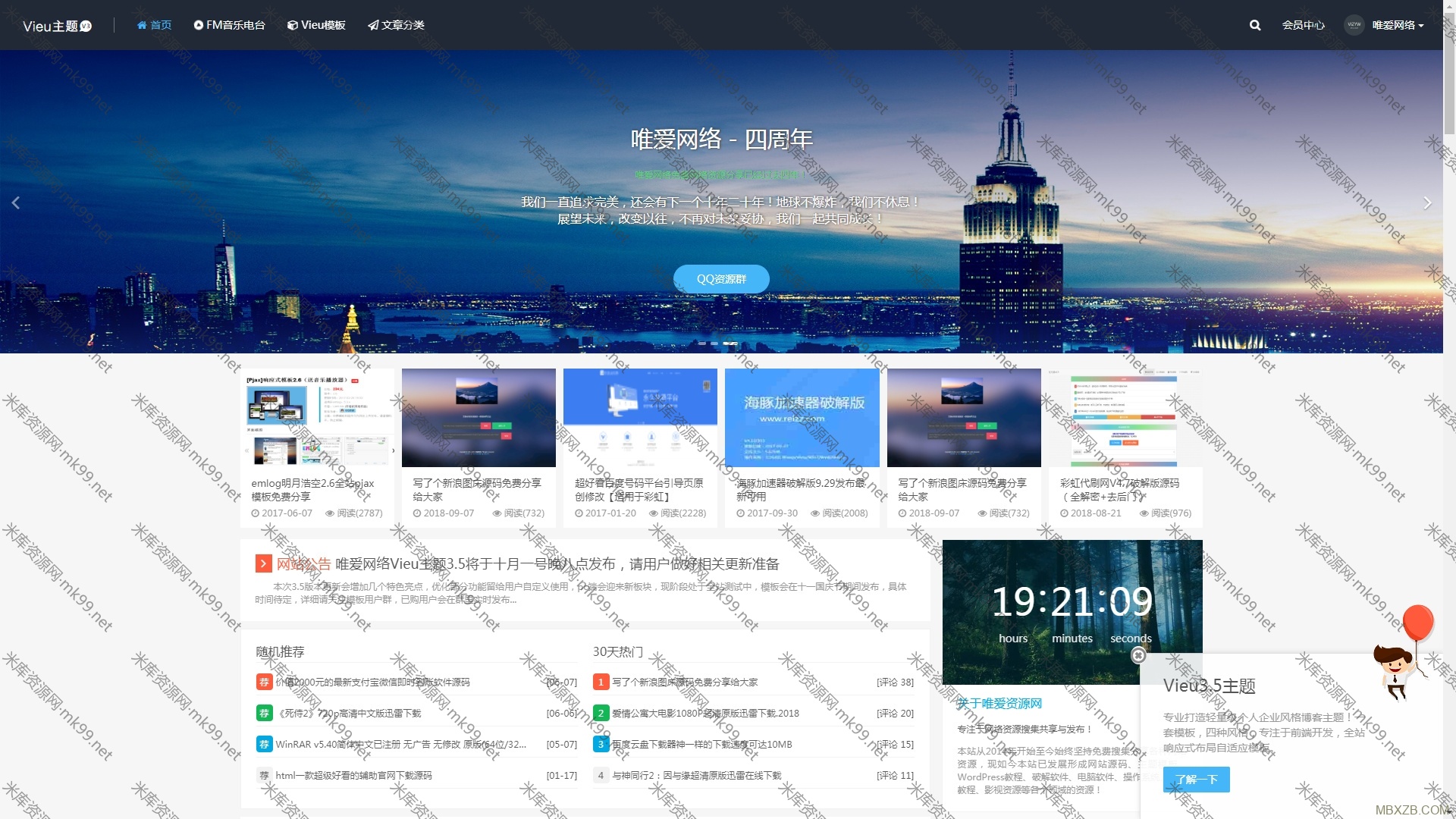The width and height of the screenshot is (1456, 819).
Task: Open 海豚加速器破解版9.29 article title
Action: (801, 490)
